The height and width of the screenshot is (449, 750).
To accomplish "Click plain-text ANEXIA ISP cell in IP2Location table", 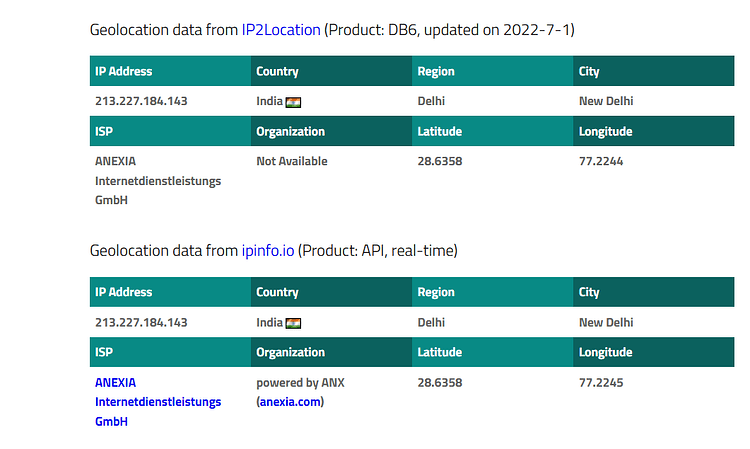I will 158,180.
